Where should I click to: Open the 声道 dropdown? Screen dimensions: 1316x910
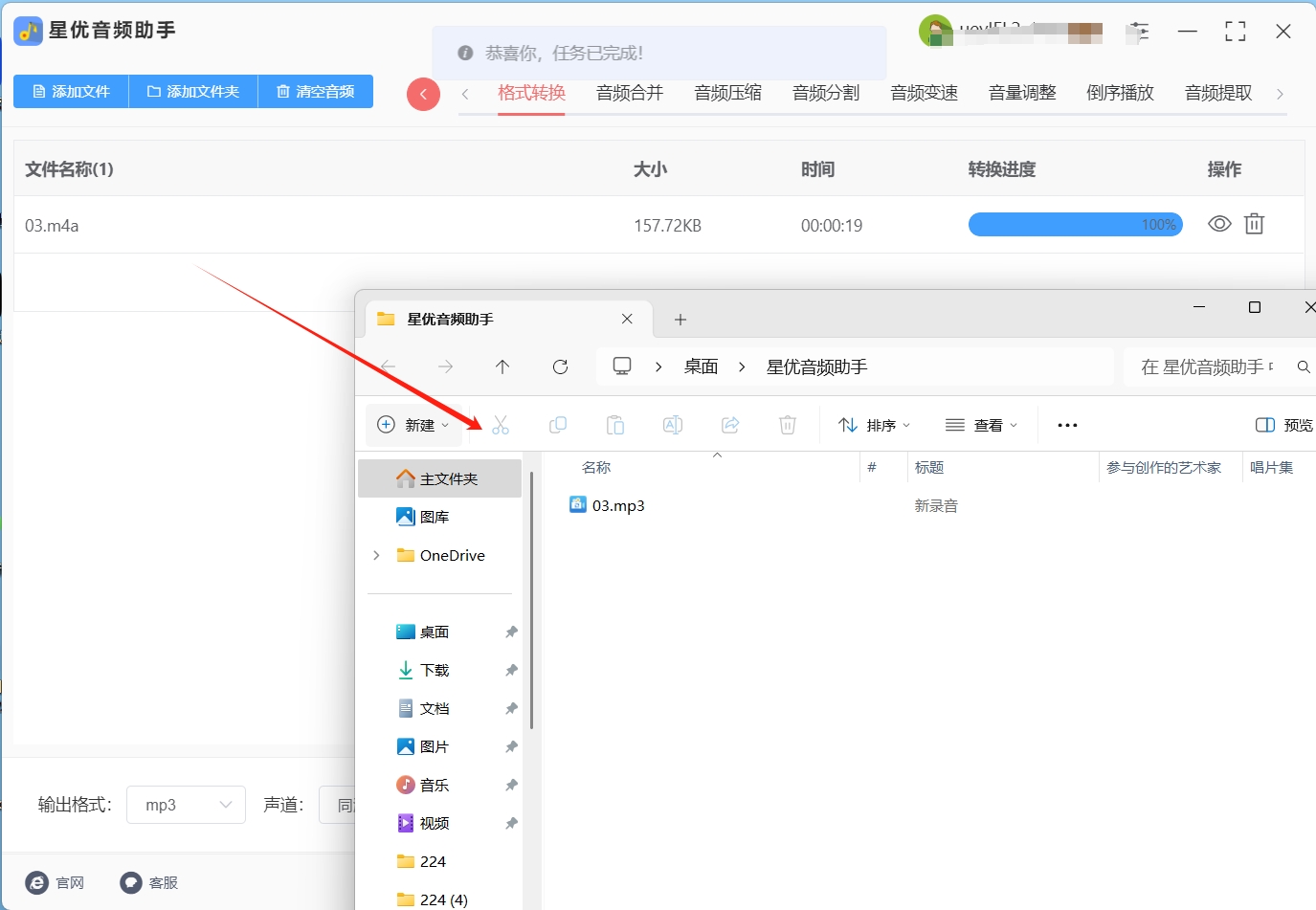pos(337,805)
